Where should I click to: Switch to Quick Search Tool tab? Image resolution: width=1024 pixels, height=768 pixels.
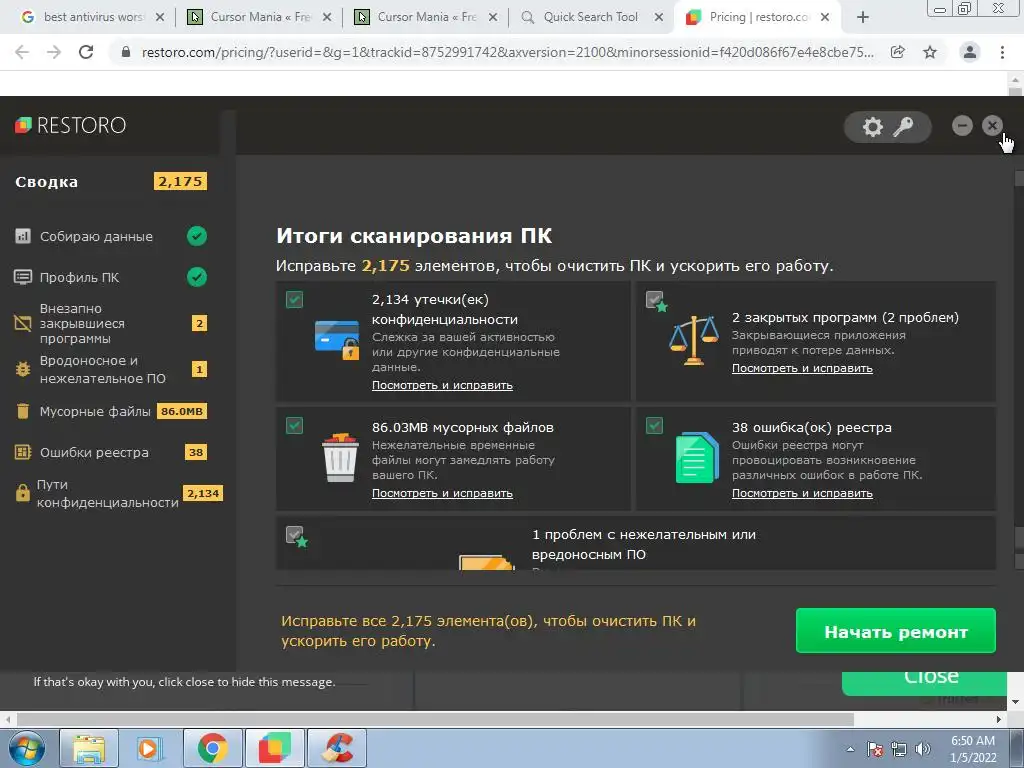click(x=590, y=17)
